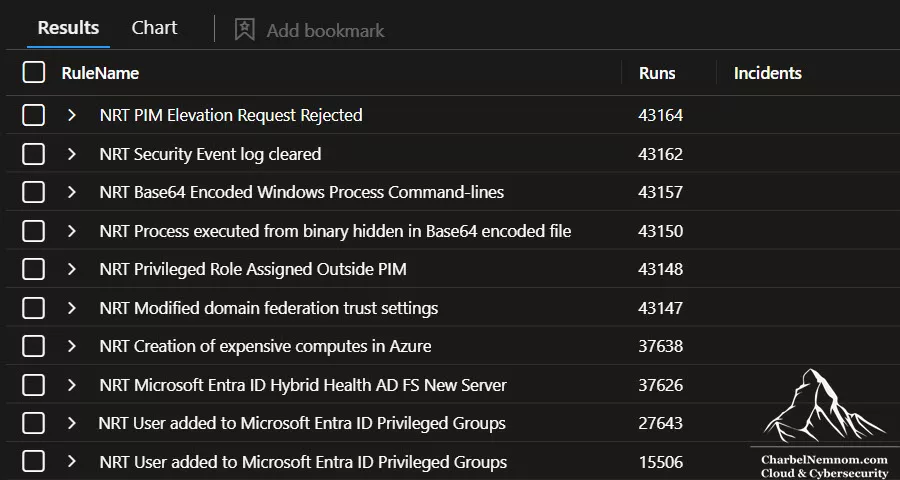Expand the Privileged Groups row with 15506 runs

(x=72, y=462)
